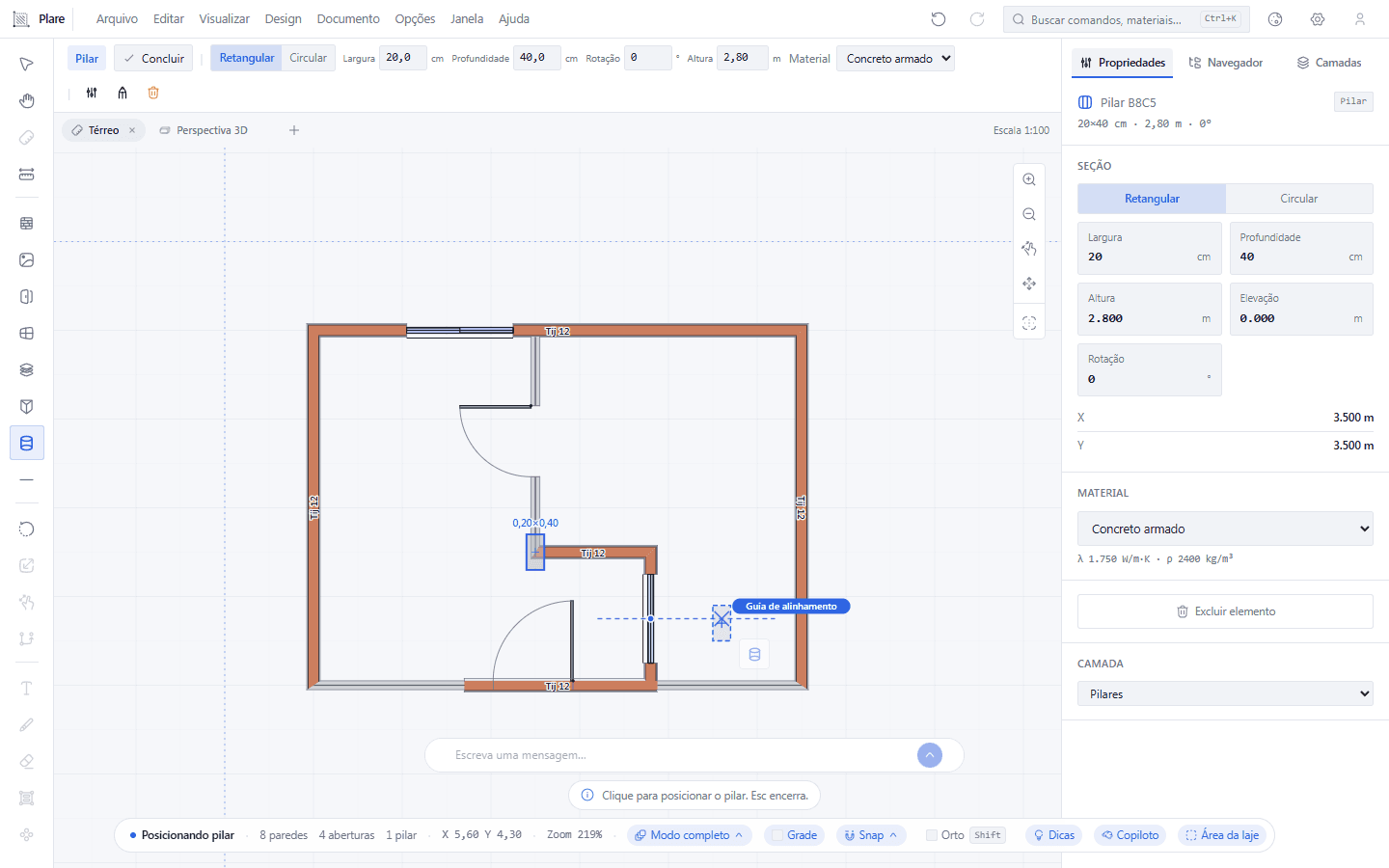Expand the Concreto armado dropdown in properties
Viewport: 1389px width, 868px height.
tap(1225, 529)
